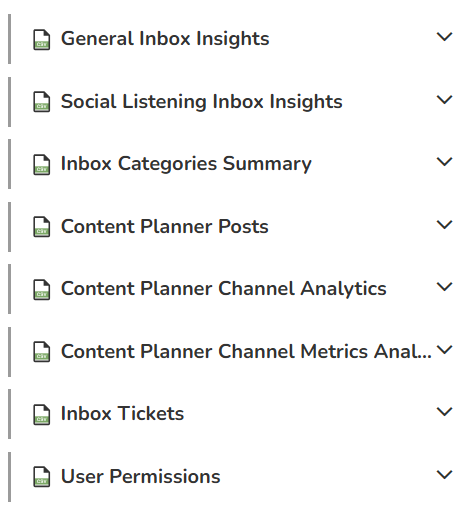
Task: Expand the User Permissions chevron
Action: [444, 474]
